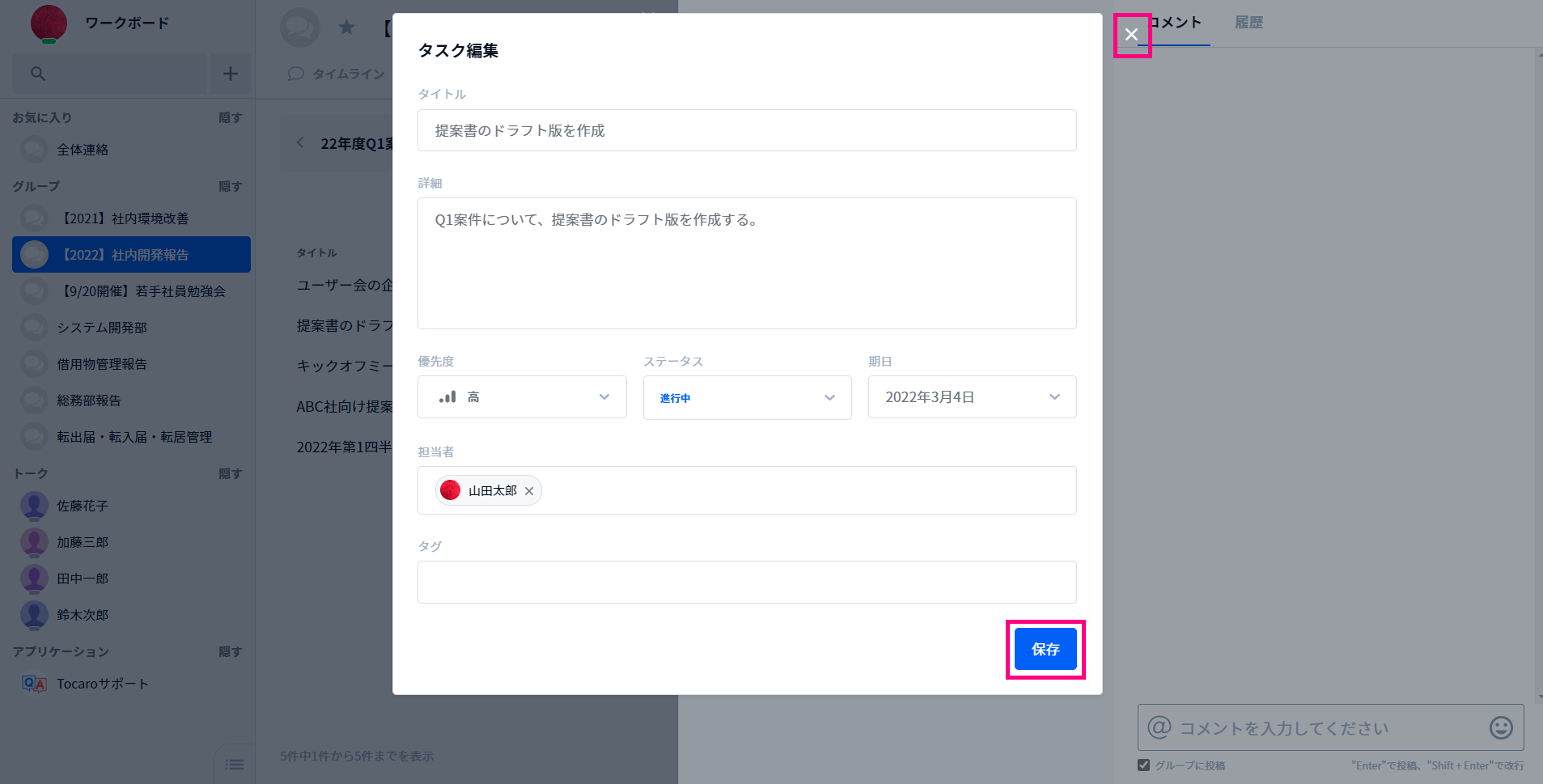Click the タグ input field
The width and height of the screenshot is (1543, 784).
(747, 582)
